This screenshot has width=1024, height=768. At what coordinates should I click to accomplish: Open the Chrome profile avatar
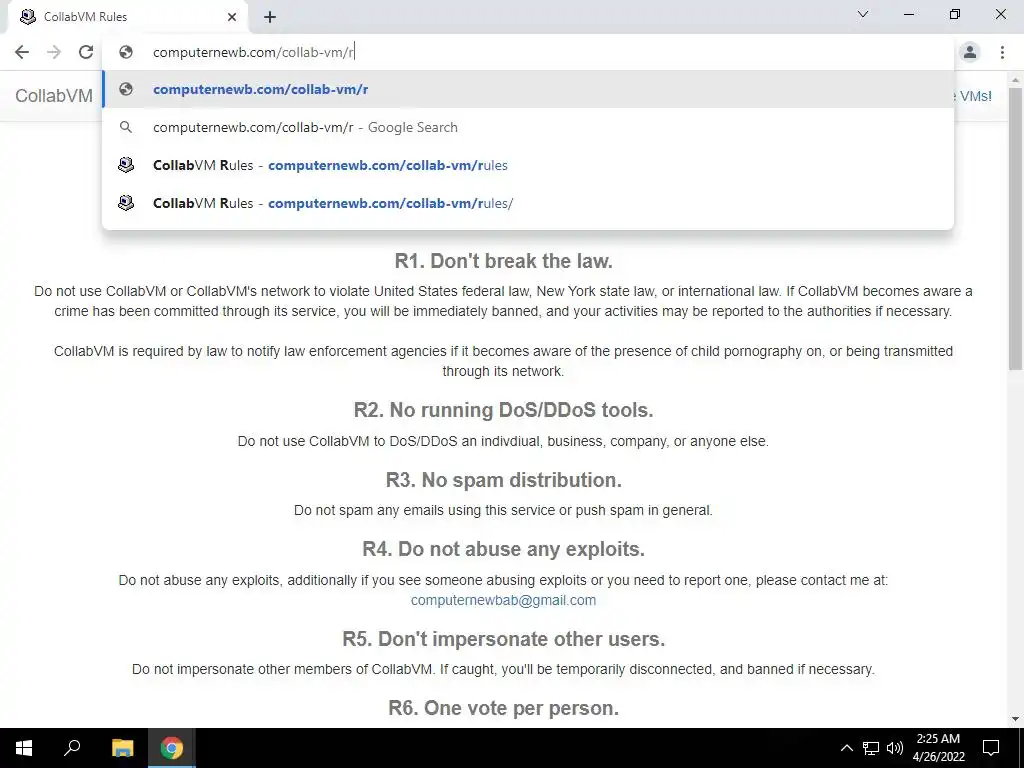(970, 52)
